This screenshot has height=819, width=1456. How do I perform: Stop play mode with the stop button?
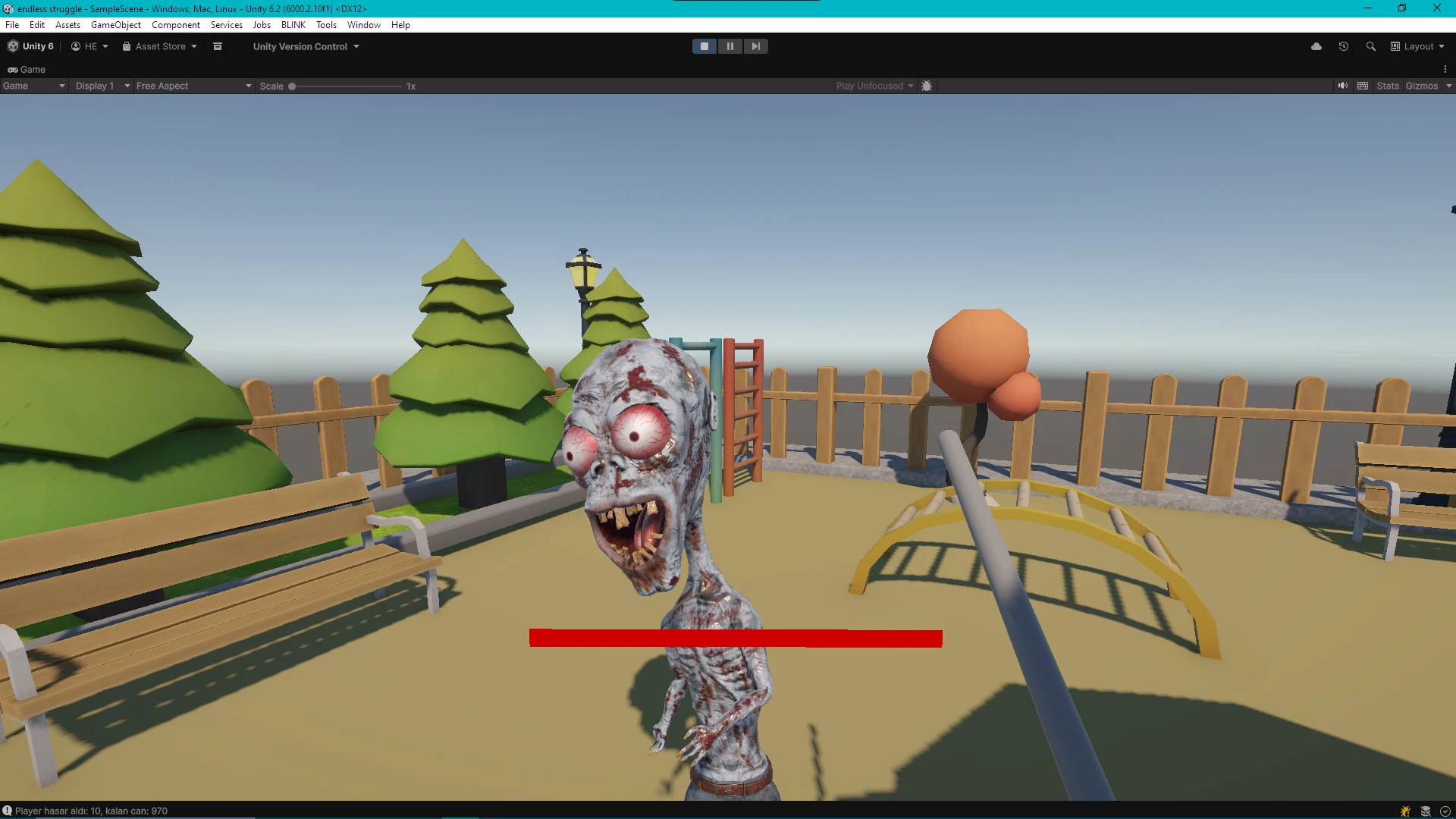pyautogui.click(x=704, y=46)
